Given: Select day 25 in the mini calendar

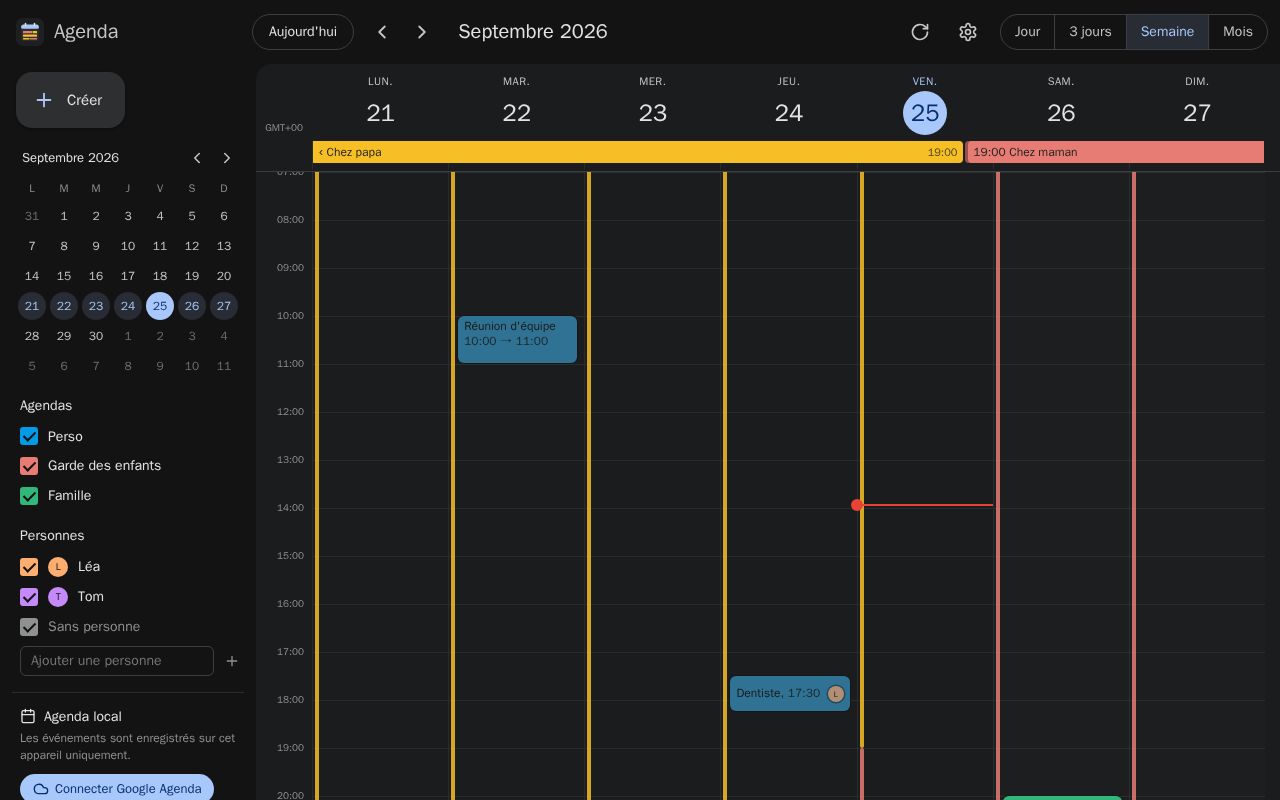Looking at the screenshot, I should (160, 306).
